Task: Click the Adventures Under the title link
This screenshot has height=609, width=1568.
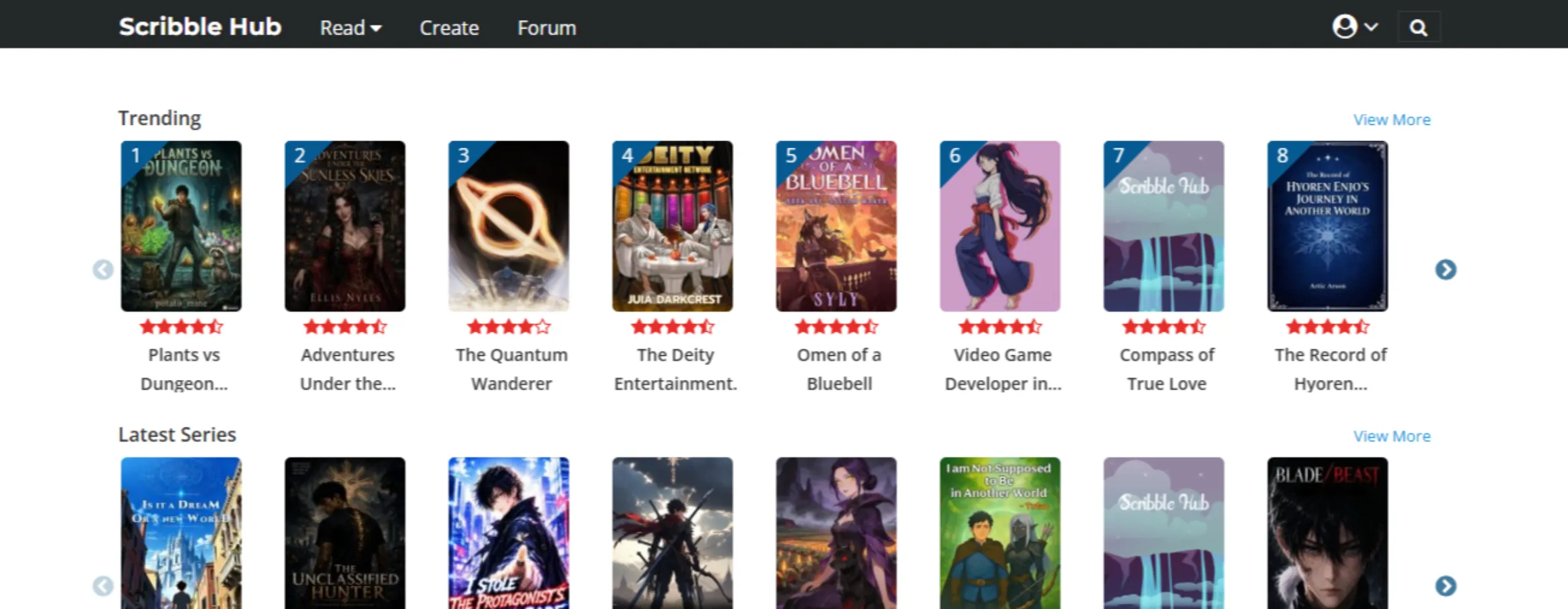Action: coord(348,369)
